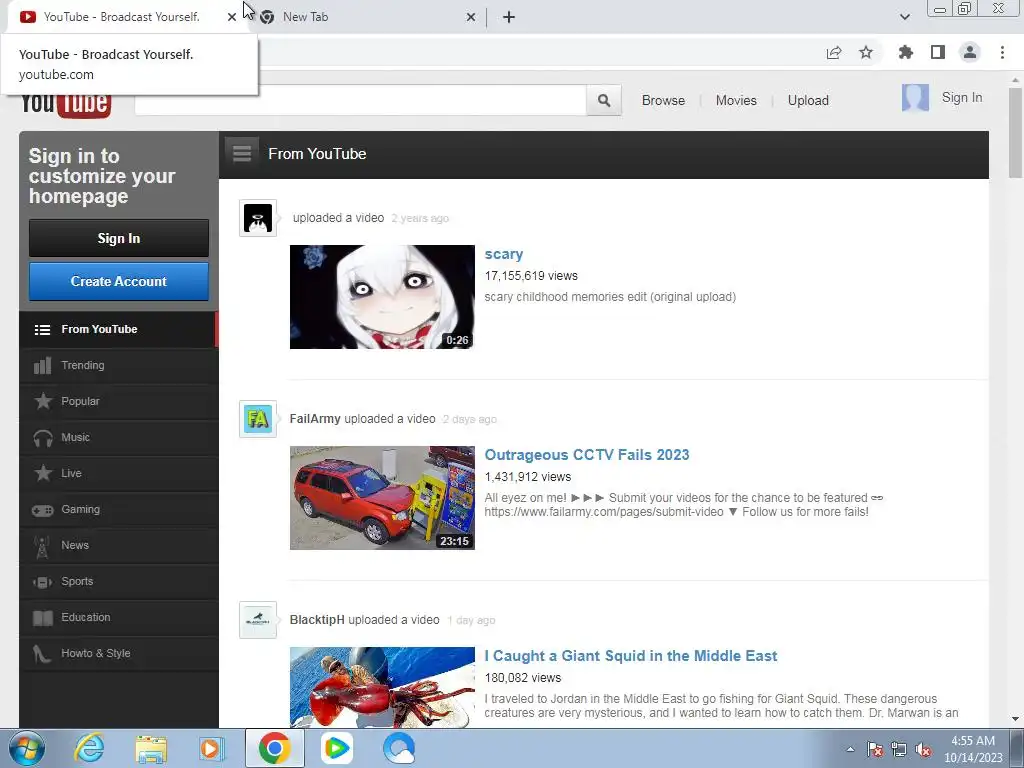Viewport: 1024px width, 768px height.
Task: Launch Internet Explorer from the taskbar
Action: tap(89, 748)
